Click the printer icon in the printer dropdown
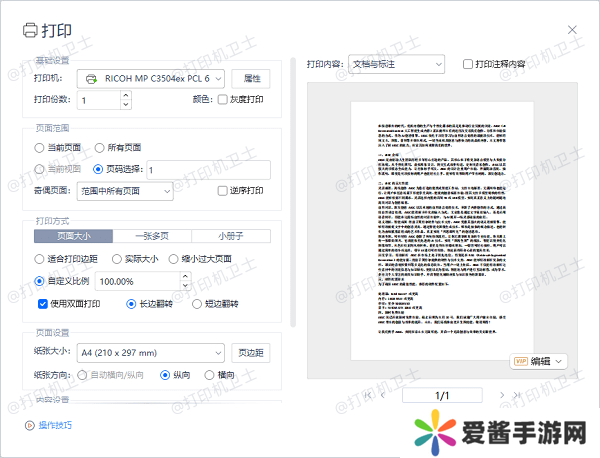 93,78
